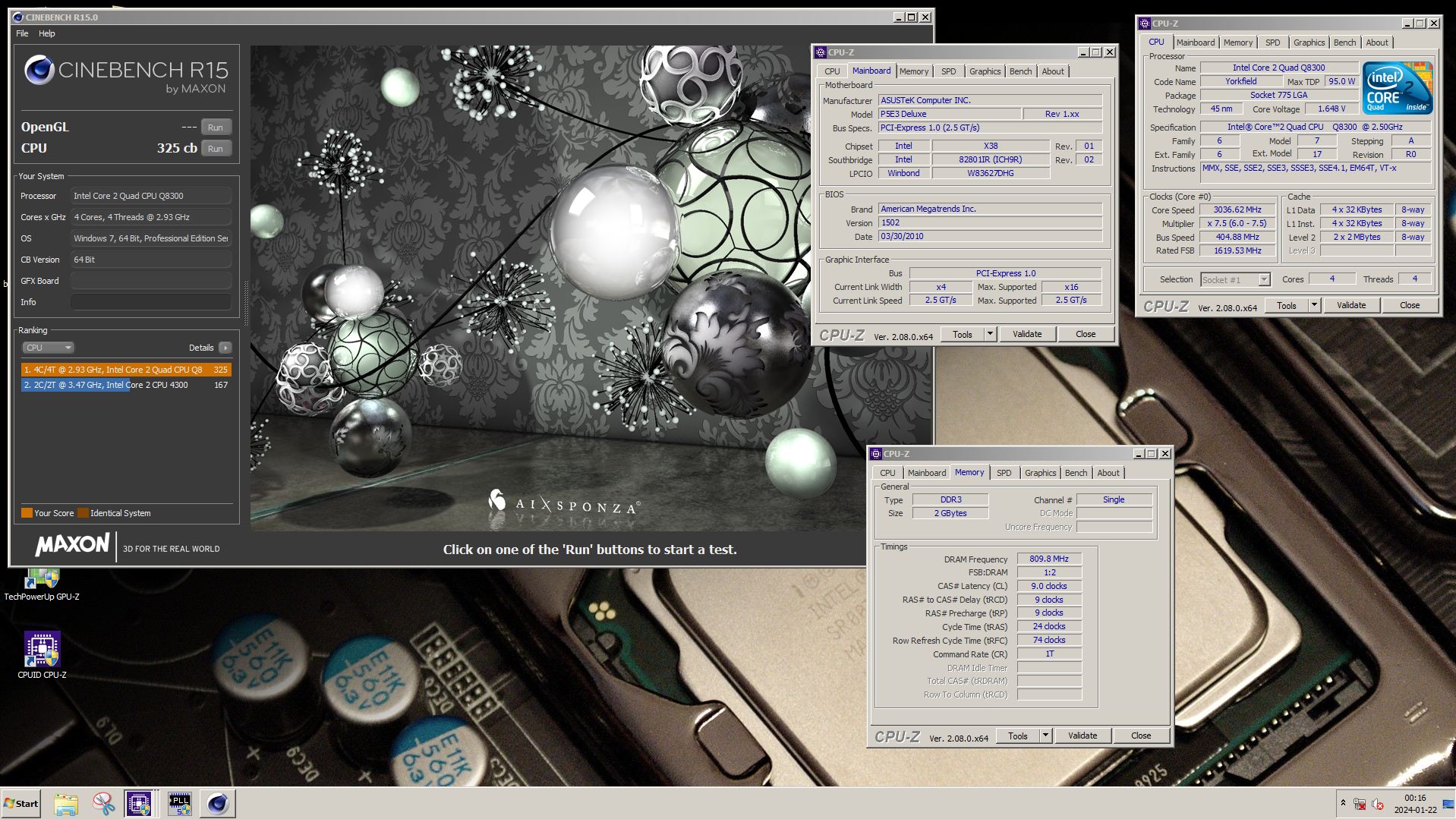Run the CPU benchmark

point(216,149)
